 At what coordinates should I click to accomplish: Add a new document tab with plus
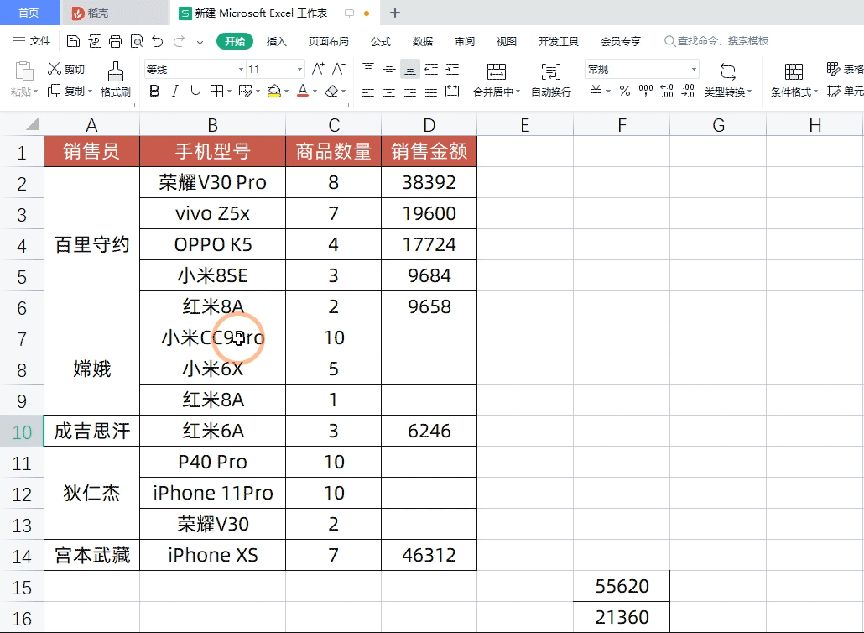(395, 13)
